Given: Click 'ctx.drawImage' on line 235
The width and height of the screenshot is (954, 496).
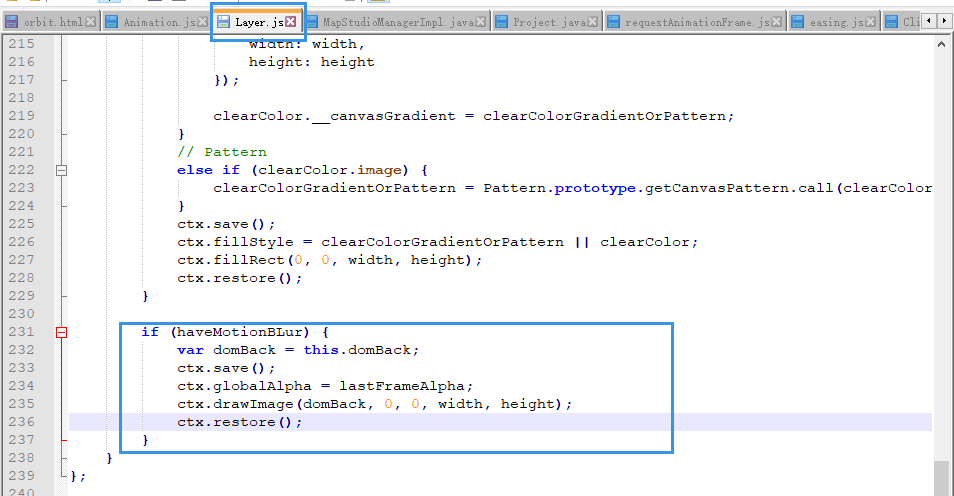Looking at the screenshot, I should point(235,404).
